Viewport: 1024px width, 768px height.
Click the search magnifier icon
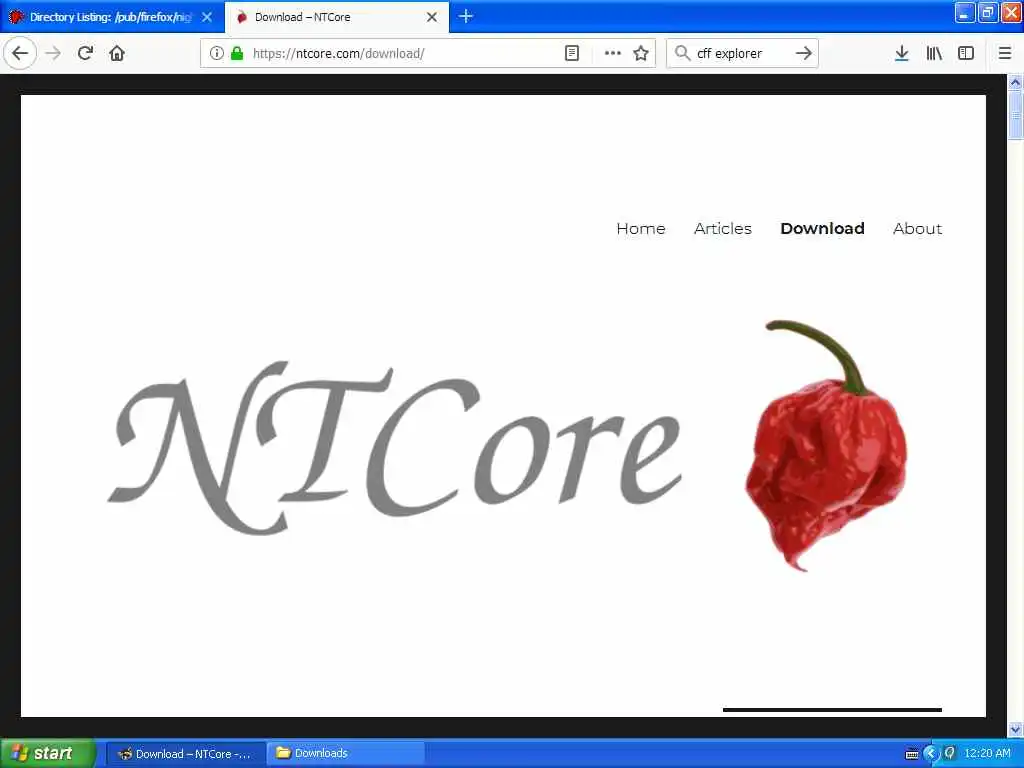tap(682, 53)
